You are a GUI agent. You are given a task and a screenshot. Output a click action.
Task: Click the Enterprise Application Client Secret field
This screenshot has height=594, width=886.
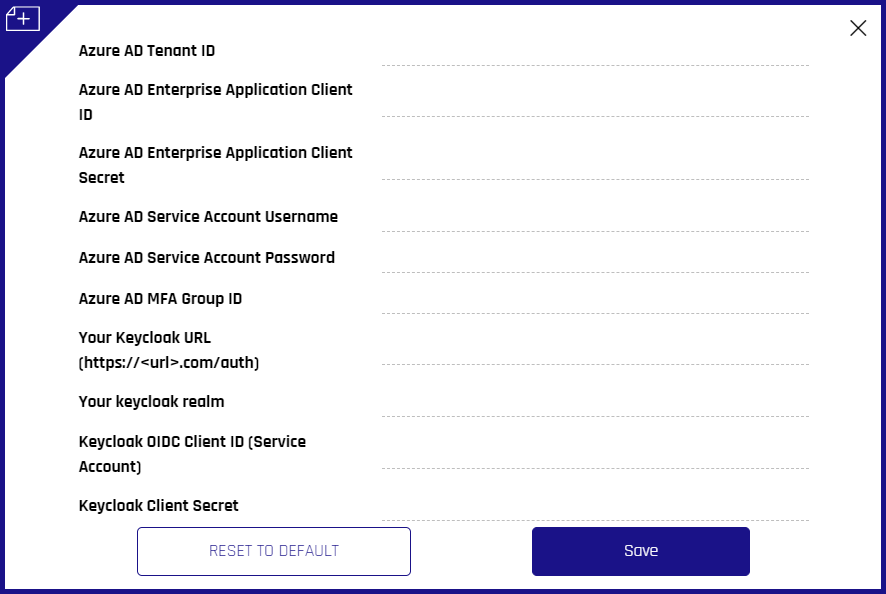pos(595,168)
